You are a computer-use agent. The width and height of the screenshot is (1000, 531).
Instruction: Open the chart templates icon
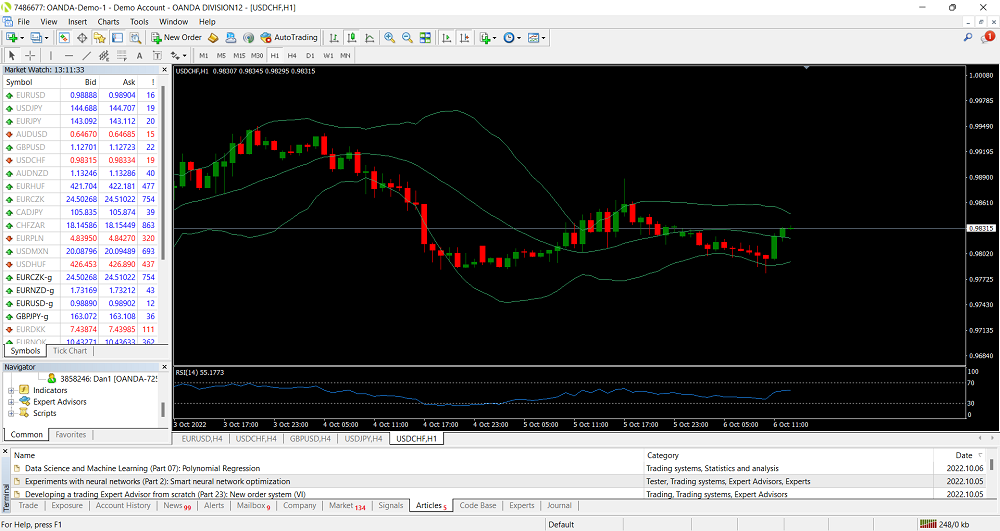coord(534,38)
